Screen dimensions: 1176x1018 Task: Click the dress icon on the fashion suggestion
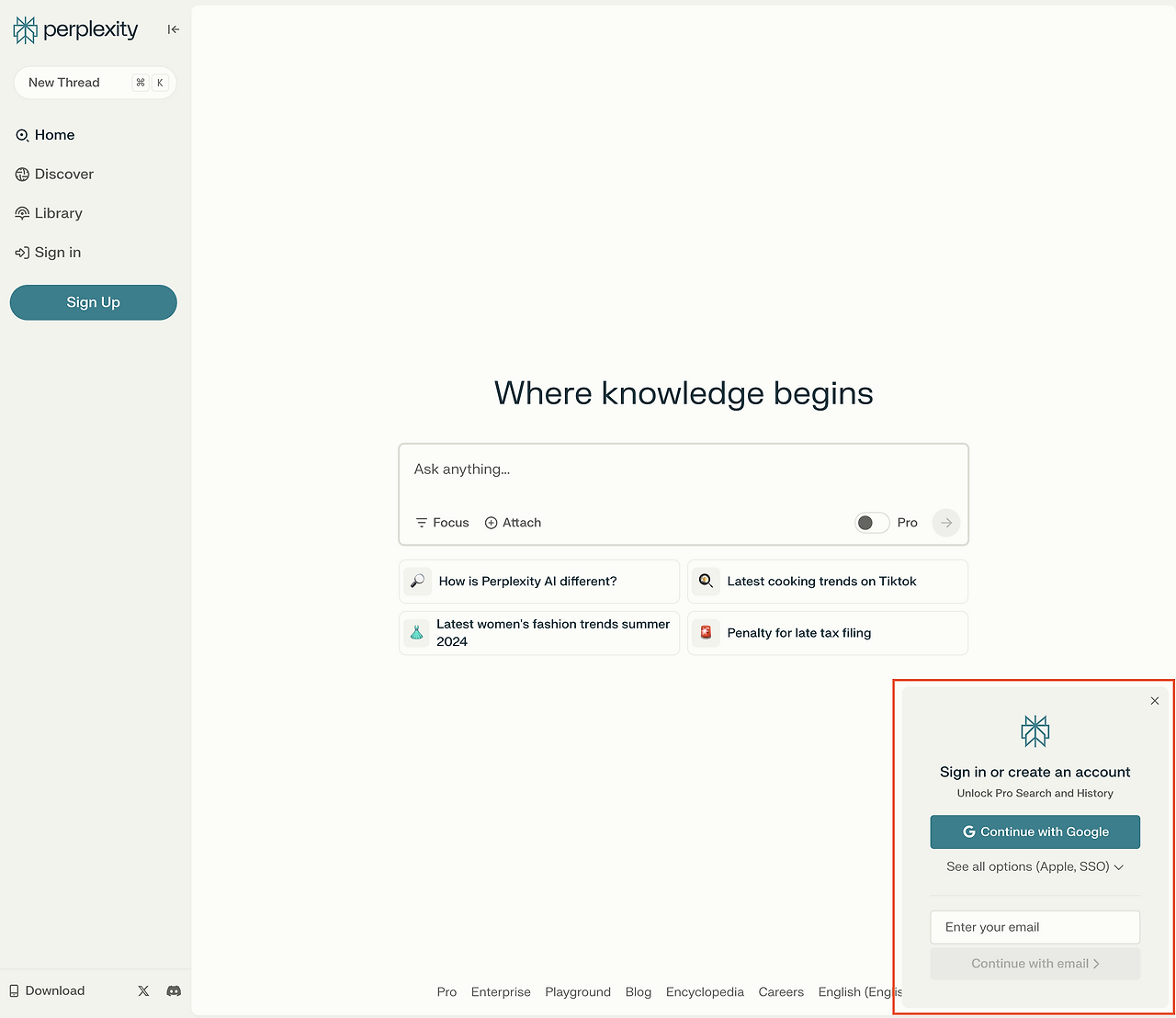[417, 633]
